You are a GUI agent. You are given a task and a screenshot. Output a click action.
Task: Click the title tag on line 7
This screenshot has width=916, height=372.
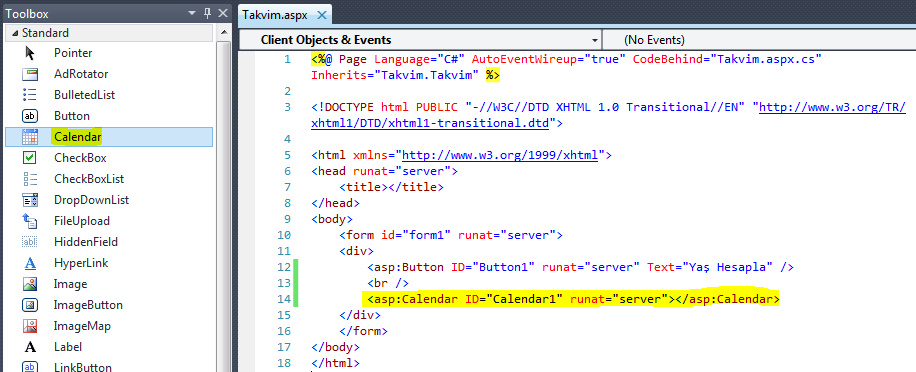(x=391, y=187)
